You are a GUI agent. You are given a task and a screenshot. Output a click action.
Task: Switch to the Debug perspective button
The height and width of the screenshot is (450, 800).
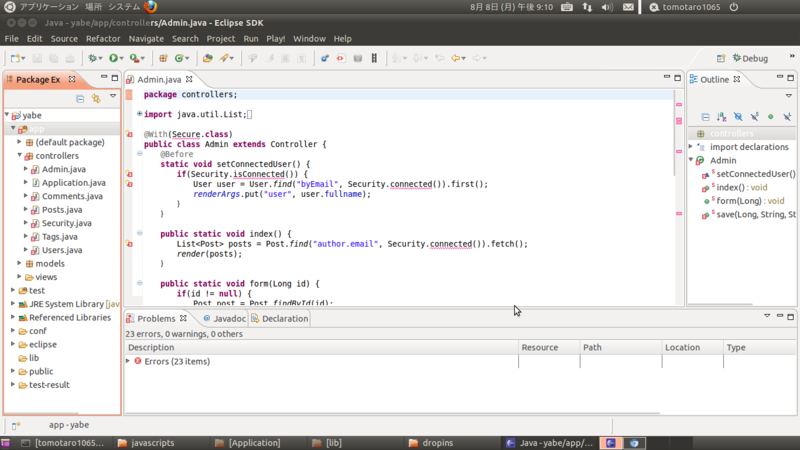tap(750, 58)
